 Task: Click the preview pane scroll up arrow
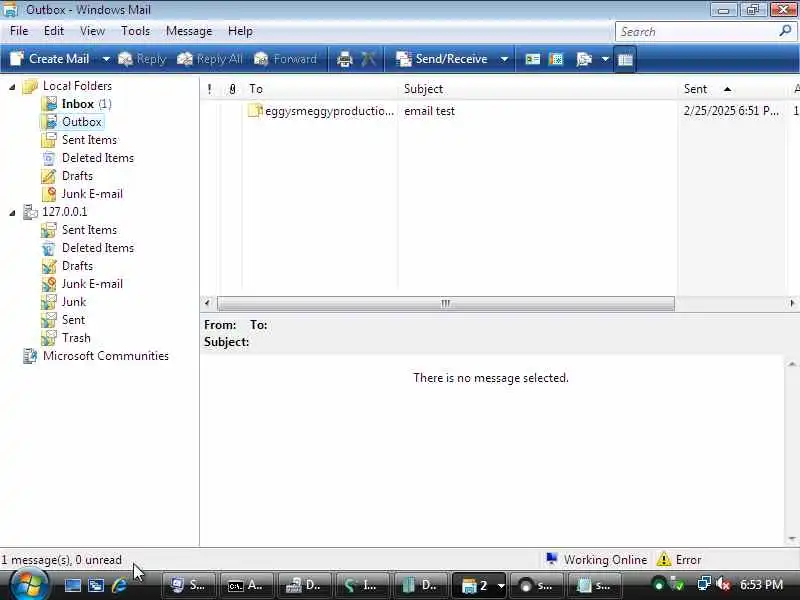click(792, 364)
